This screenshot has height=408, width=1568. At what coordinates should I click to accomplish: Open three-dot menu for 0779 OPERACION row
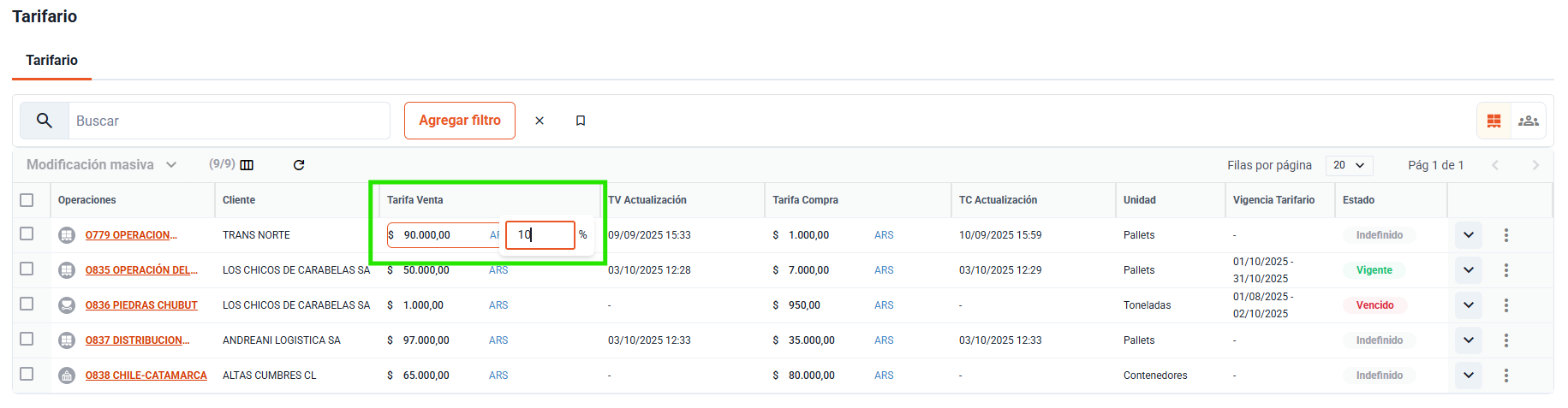click(1505, 235)
